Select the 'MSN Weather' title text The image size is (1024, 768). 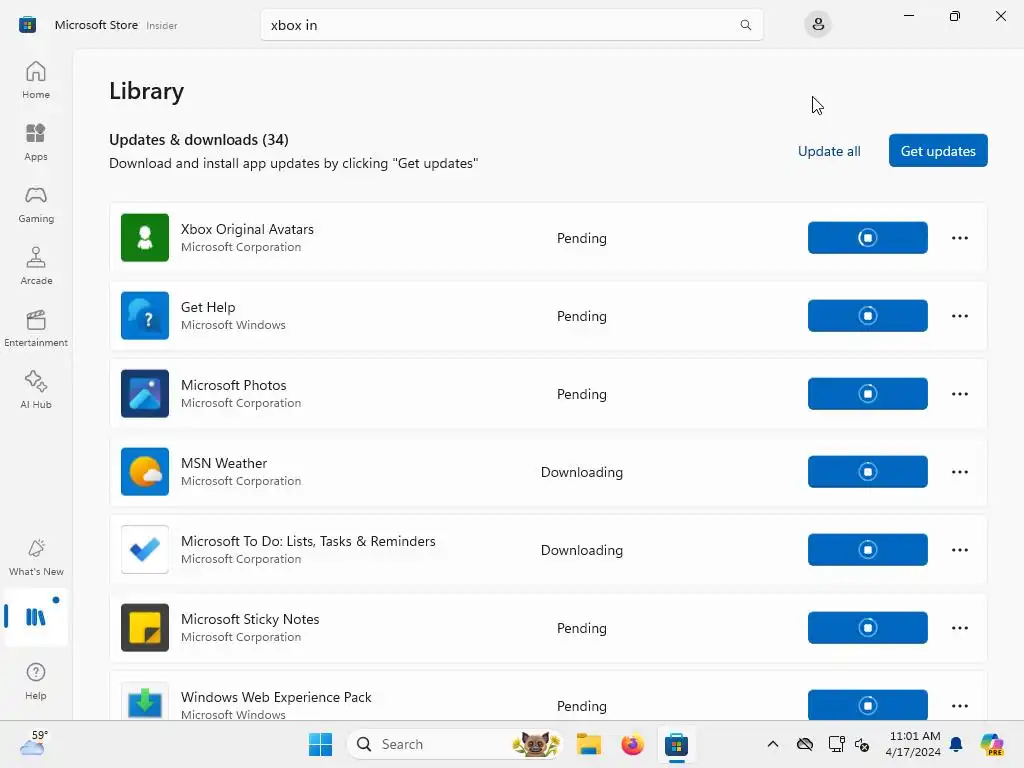click(224, 463)
